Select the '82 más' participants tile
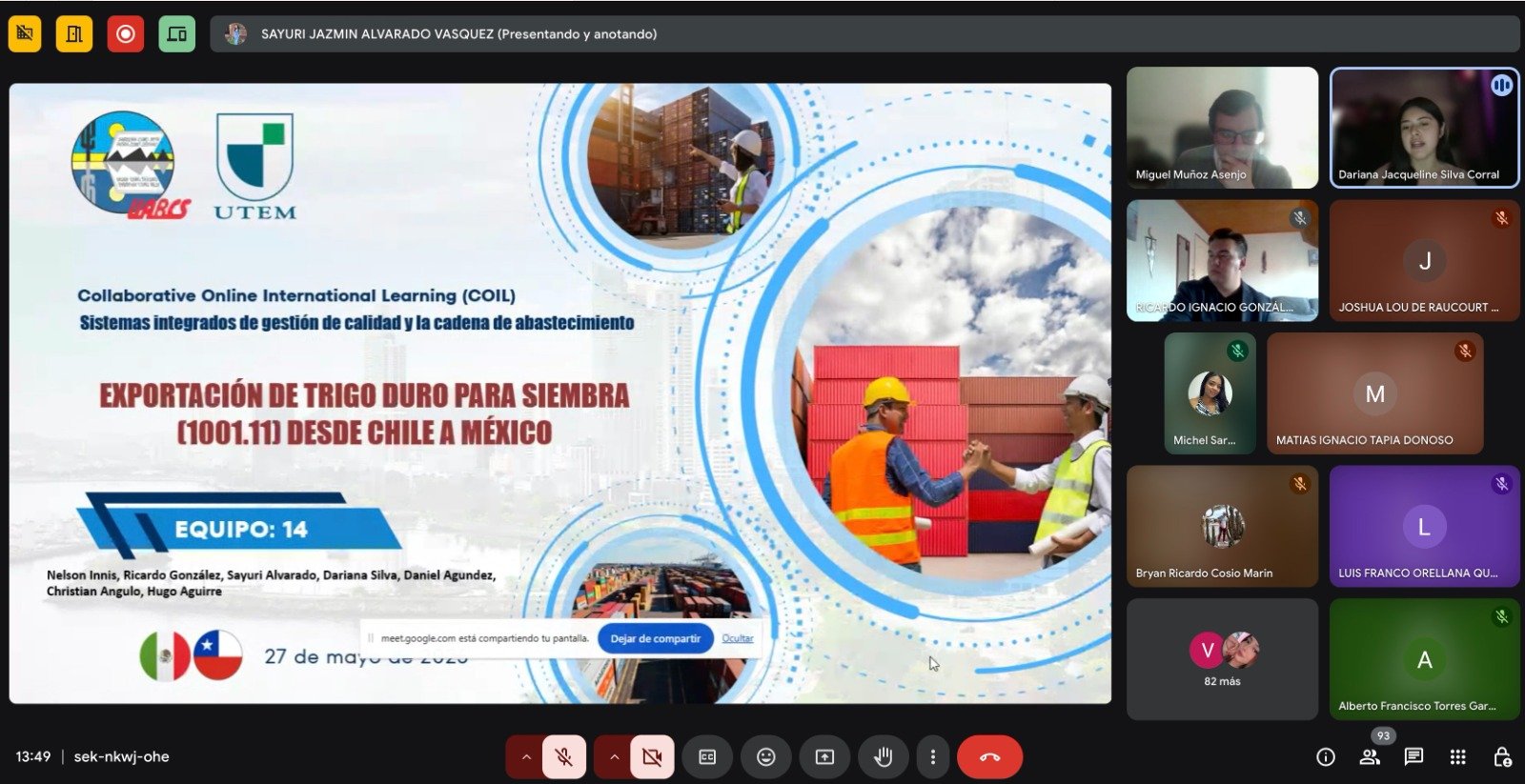Image resolution: width=1525 pixels, height=784 pixels. tap(1222, 659)
